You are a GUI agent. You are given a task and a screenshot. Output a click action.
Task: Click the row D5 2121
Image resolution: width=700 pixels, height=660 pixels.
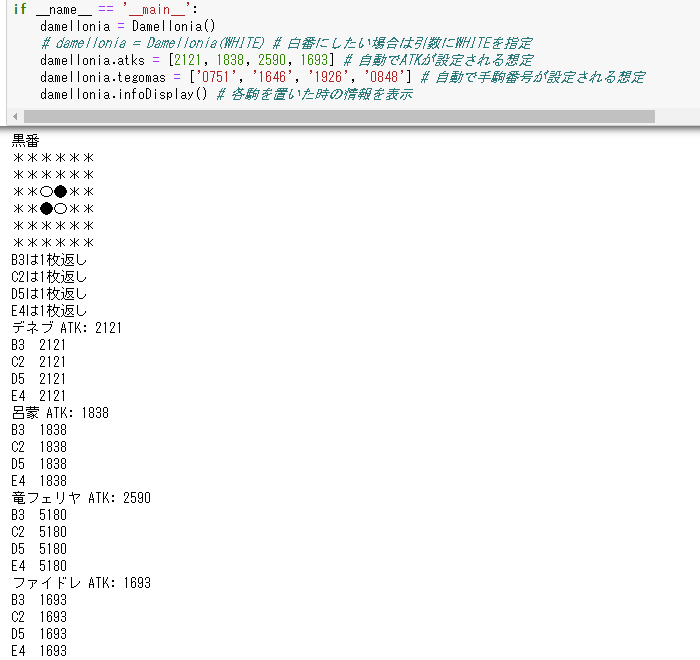pos(39,378)
